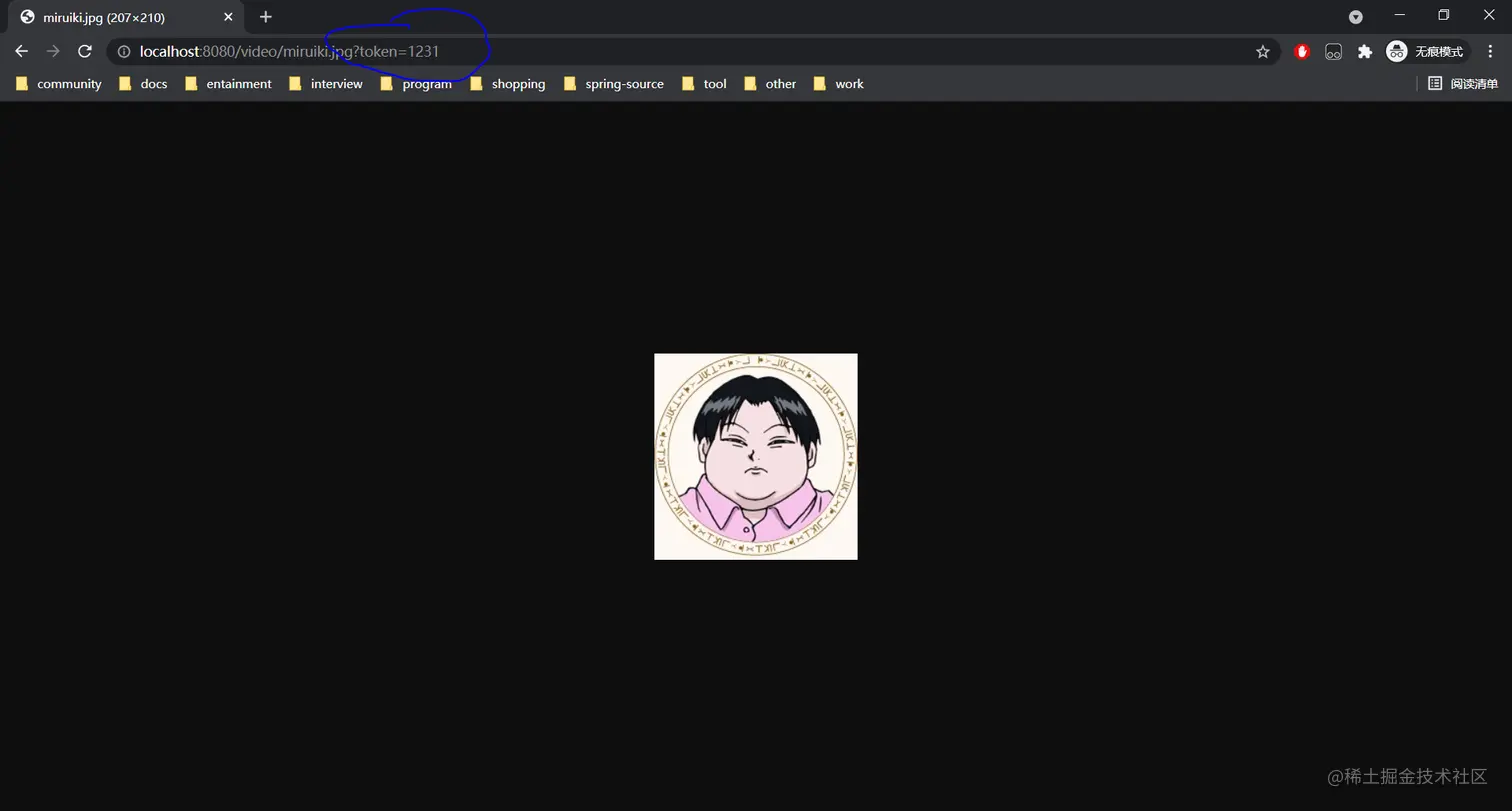The width and height of the screenshot is (1512, 811).
Task: Click the back navigation arrow
Action: click(x=21, y=51)
